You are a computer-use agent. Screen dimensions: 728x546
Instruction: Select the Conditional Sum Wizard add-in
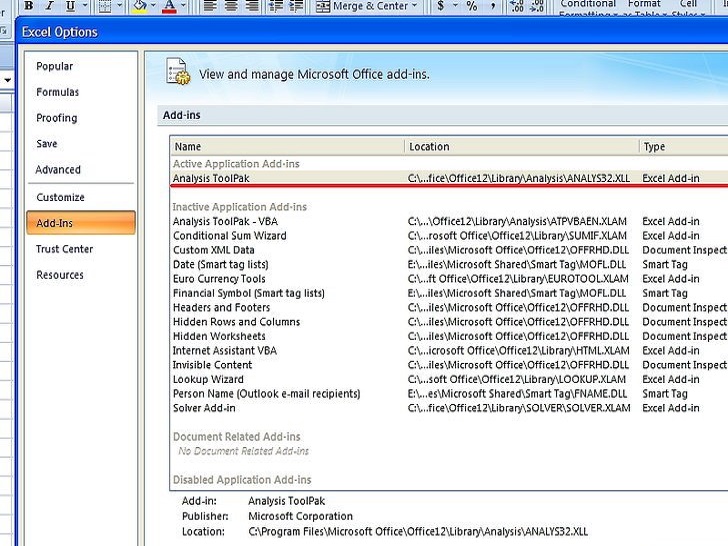[449, 236]
